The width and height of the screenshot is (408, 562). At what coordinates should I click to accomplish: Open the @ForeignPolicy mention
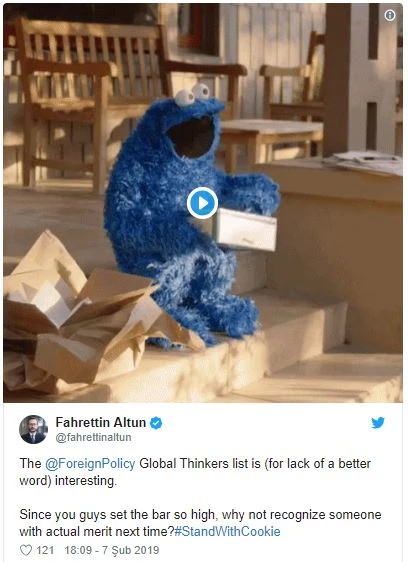tap(90, 463)
